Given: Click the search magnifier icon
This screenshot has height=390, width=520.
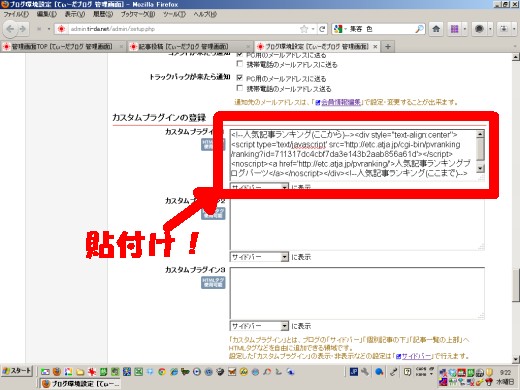Looking at the screenshot, I should pos(419,29).
